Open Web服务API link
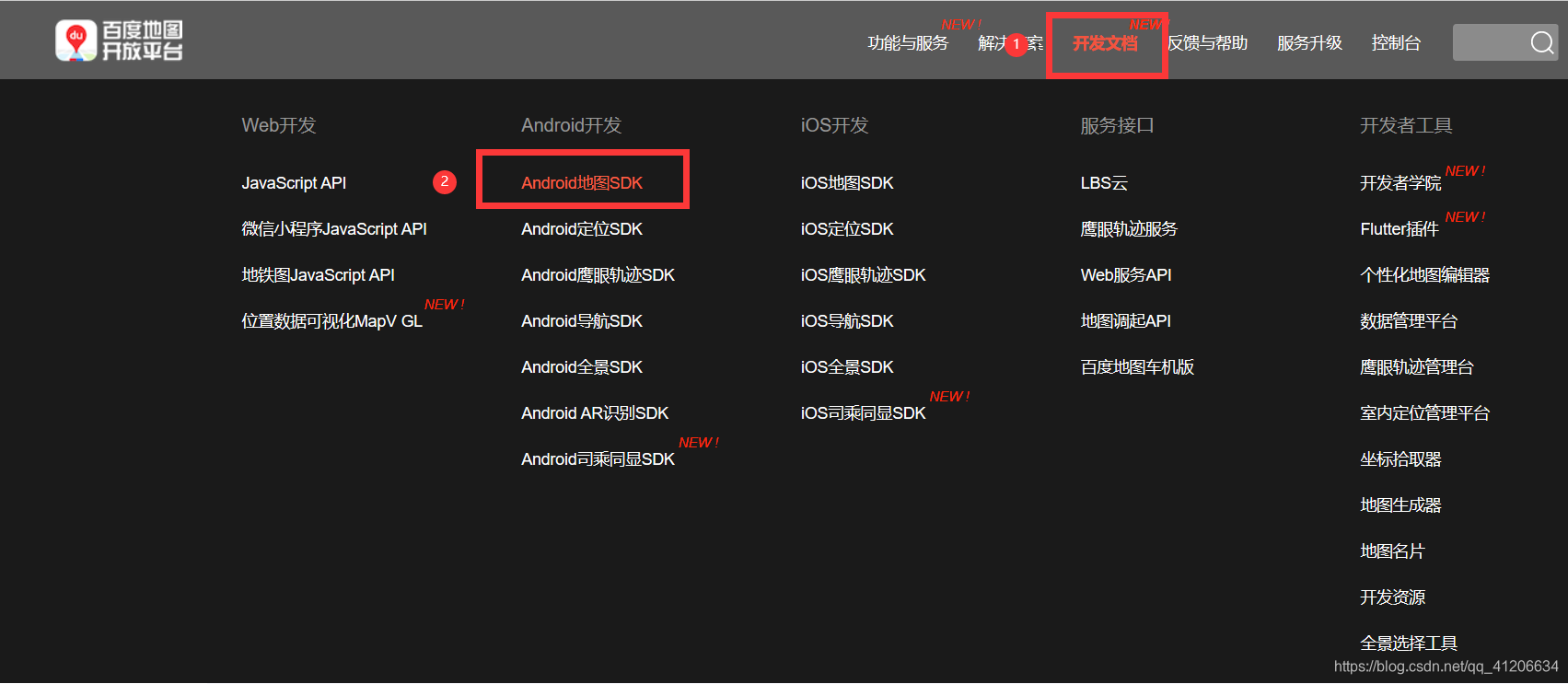The width and height of the screenshot is (1568, 684). (1126, 275)
